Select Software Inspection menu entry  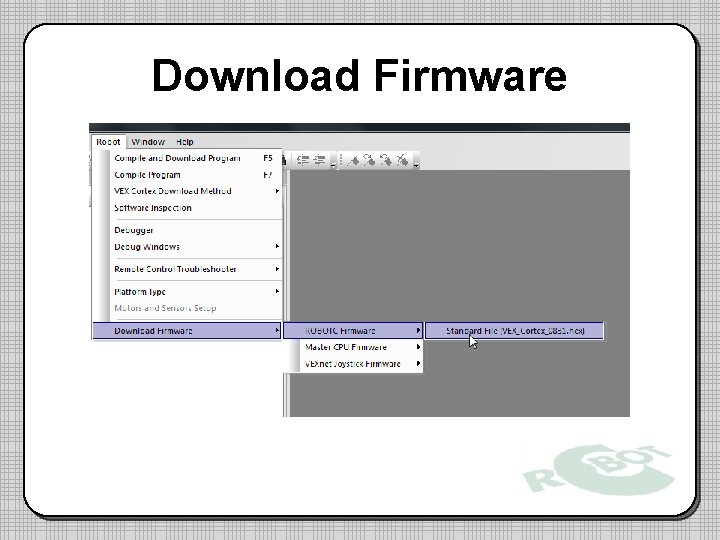[187, 208]
